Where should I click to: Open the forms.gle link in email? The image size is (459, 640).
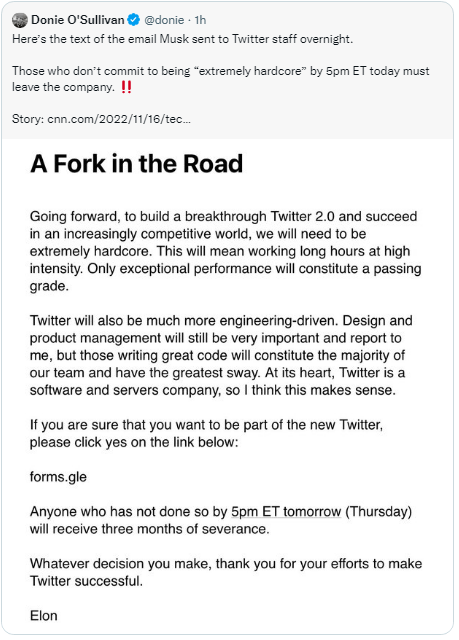click(x=58, y=477)
